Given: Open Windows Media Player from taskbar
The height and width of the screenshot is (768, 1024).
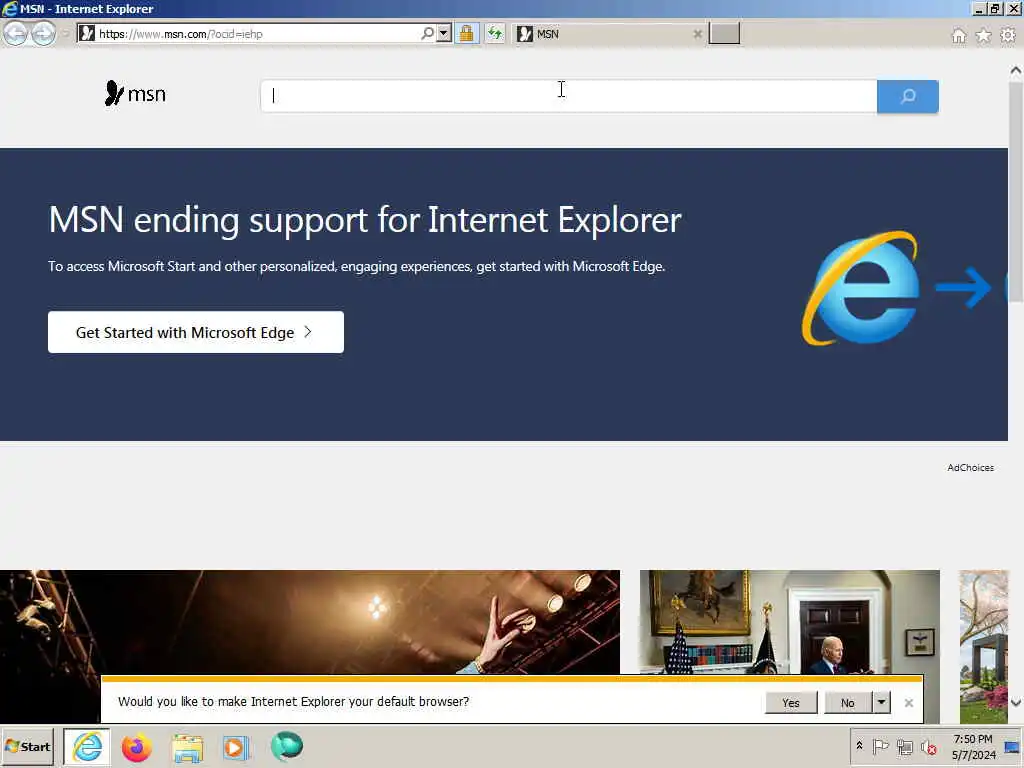Looking at the screenshot, I should pyautogui.click(x=236, y=748).
